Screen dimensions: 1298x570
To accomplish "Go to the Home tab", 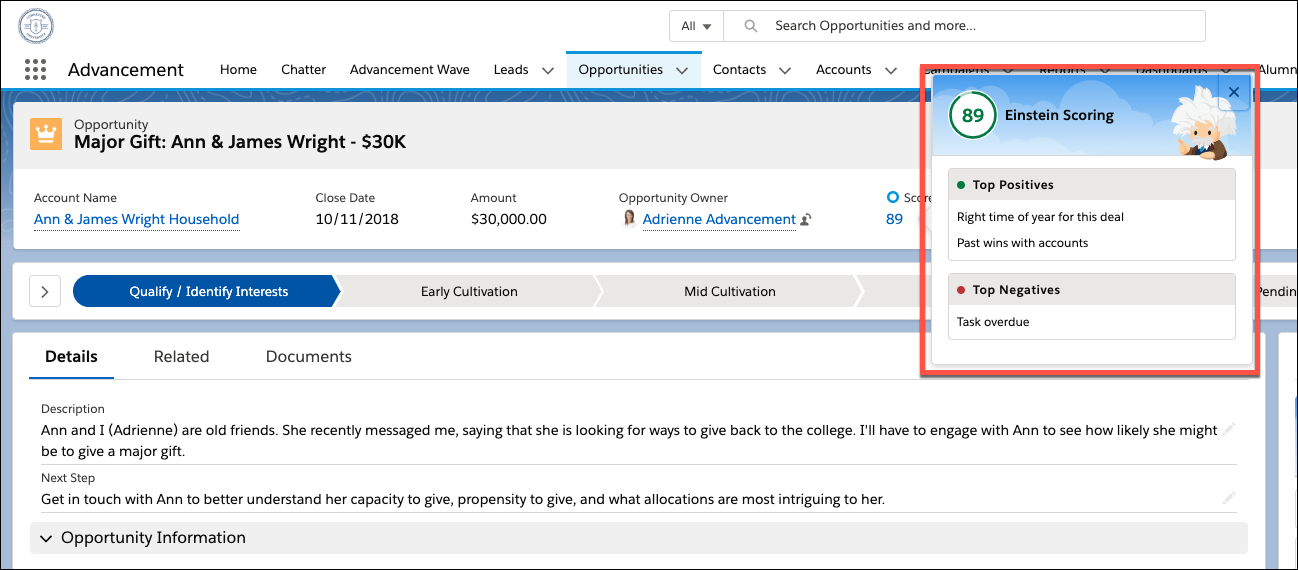I will click(x=238, y=69).
